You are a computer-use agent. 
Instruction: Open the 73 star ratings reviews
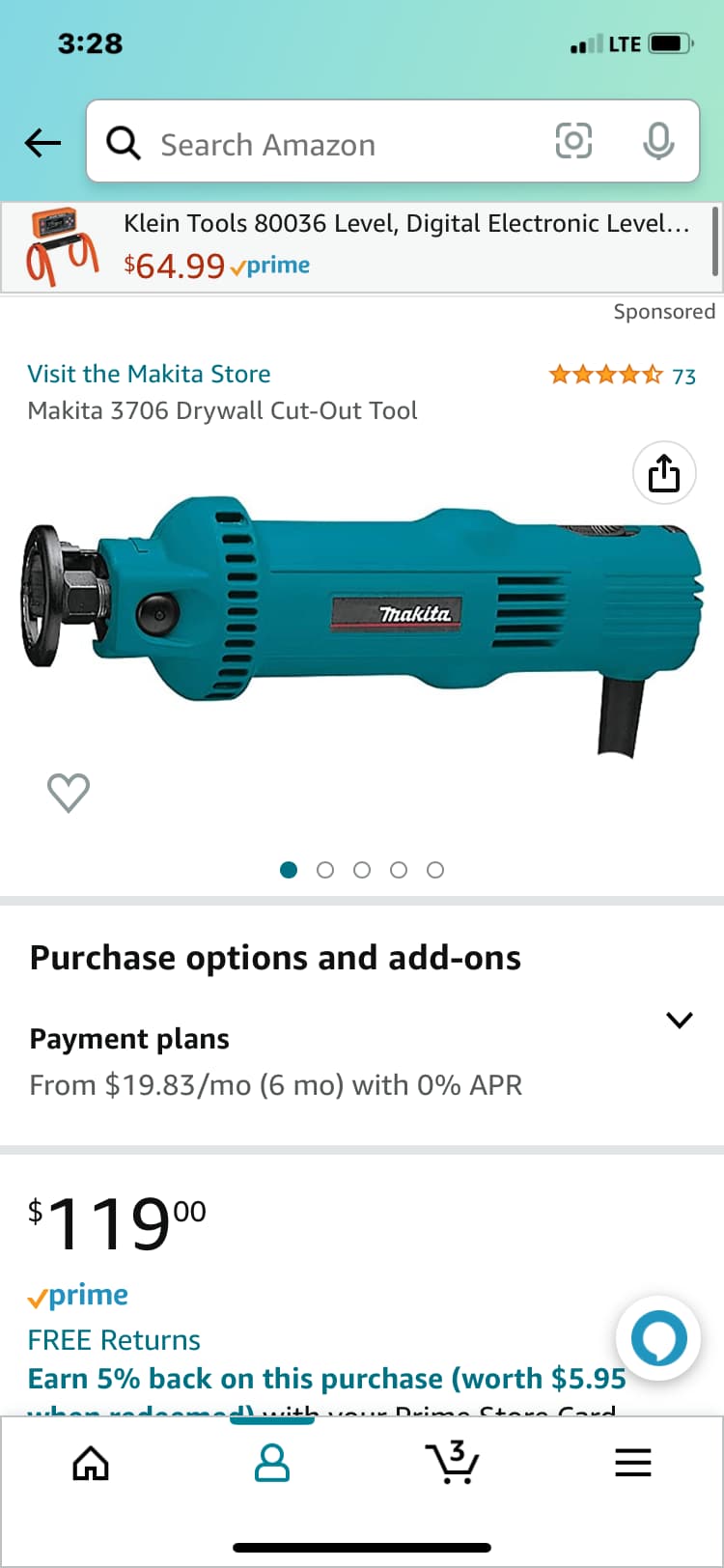coord(622,376)
